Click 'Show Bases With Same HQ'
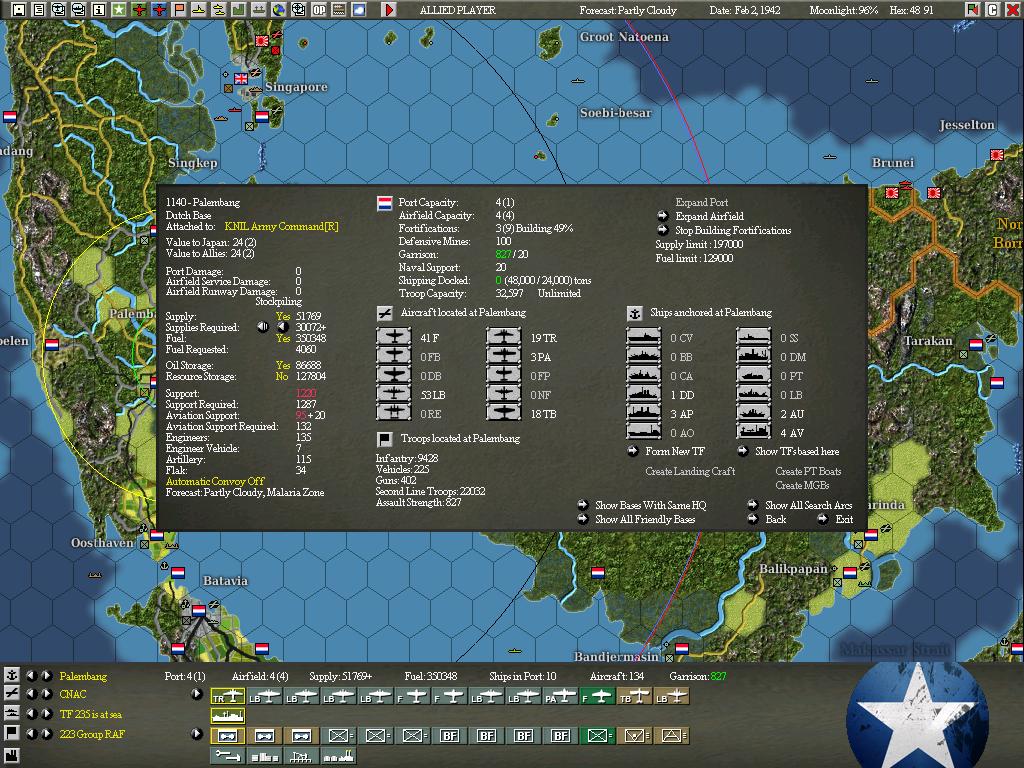Viewport: 1024px width, 768px height. point(650,505)
